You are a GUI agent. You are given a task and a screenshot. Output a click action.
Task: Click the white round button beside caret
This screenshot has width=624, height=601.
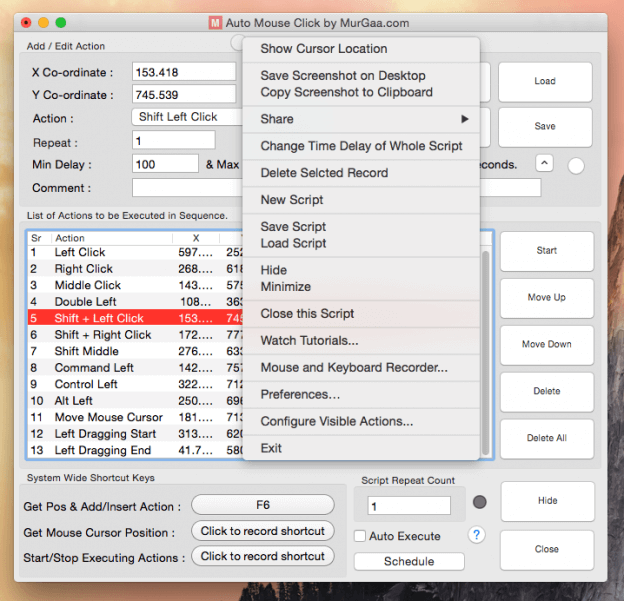point(576,166)
